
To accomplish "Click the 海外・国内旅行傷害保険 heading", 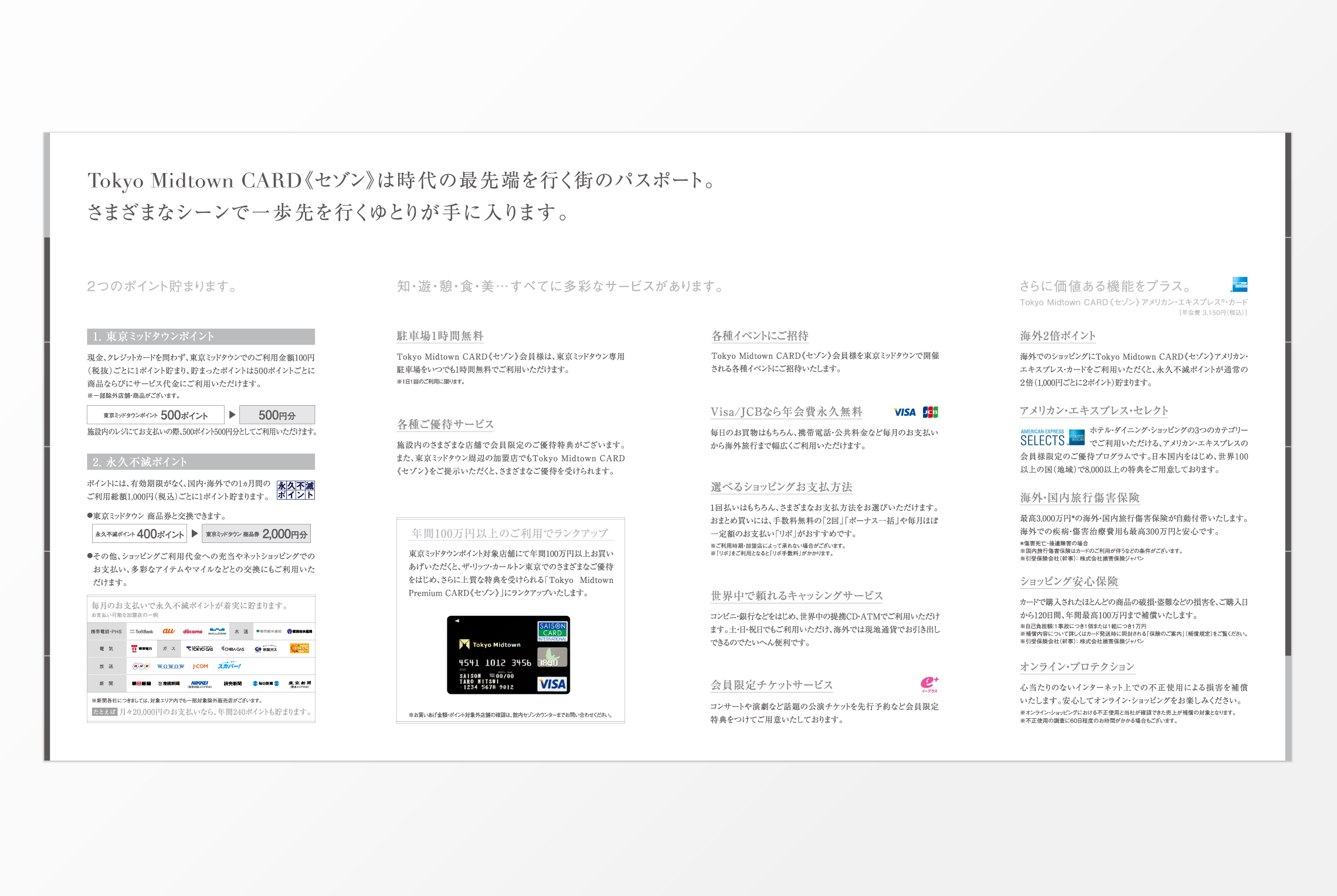I will point(1080,498).
